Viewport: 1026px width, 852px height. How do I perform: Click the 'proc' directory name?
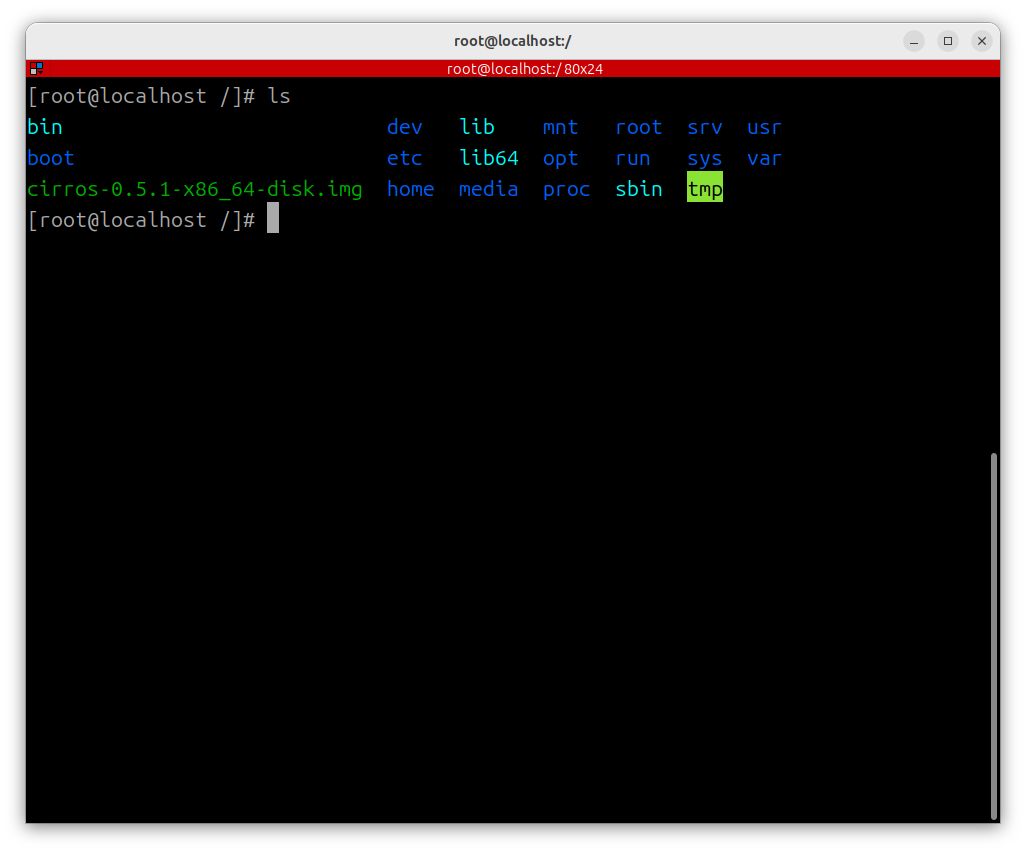tap(566, 189)
